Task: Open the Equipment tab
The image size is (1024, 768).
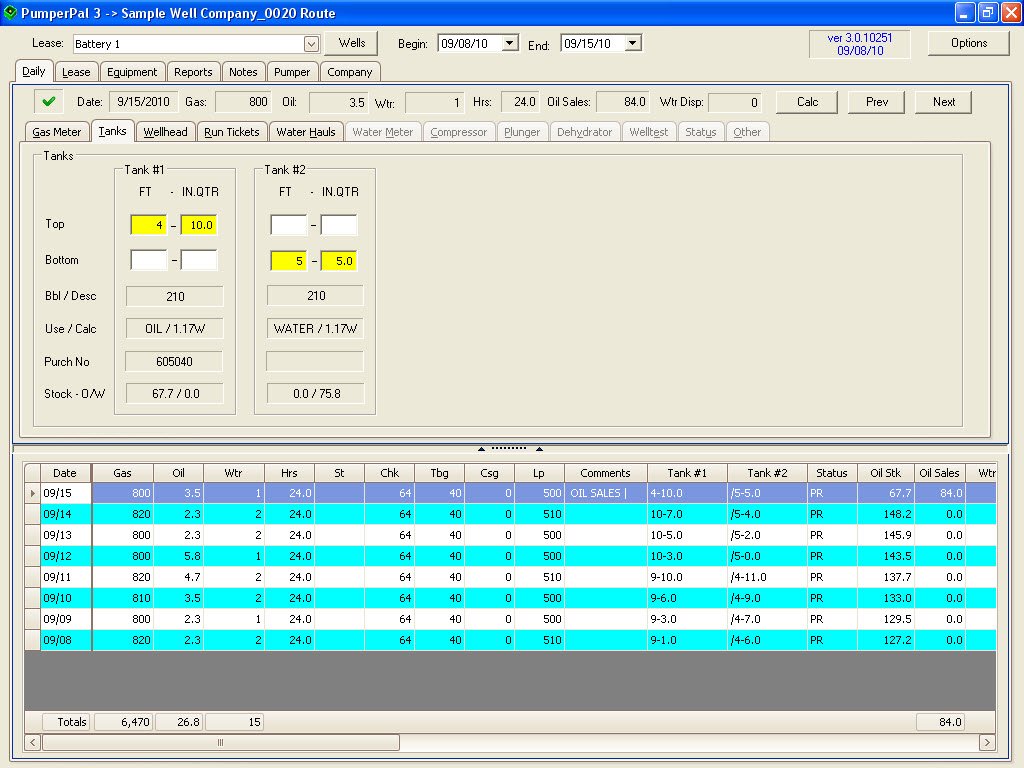Action: pos(132,72)
